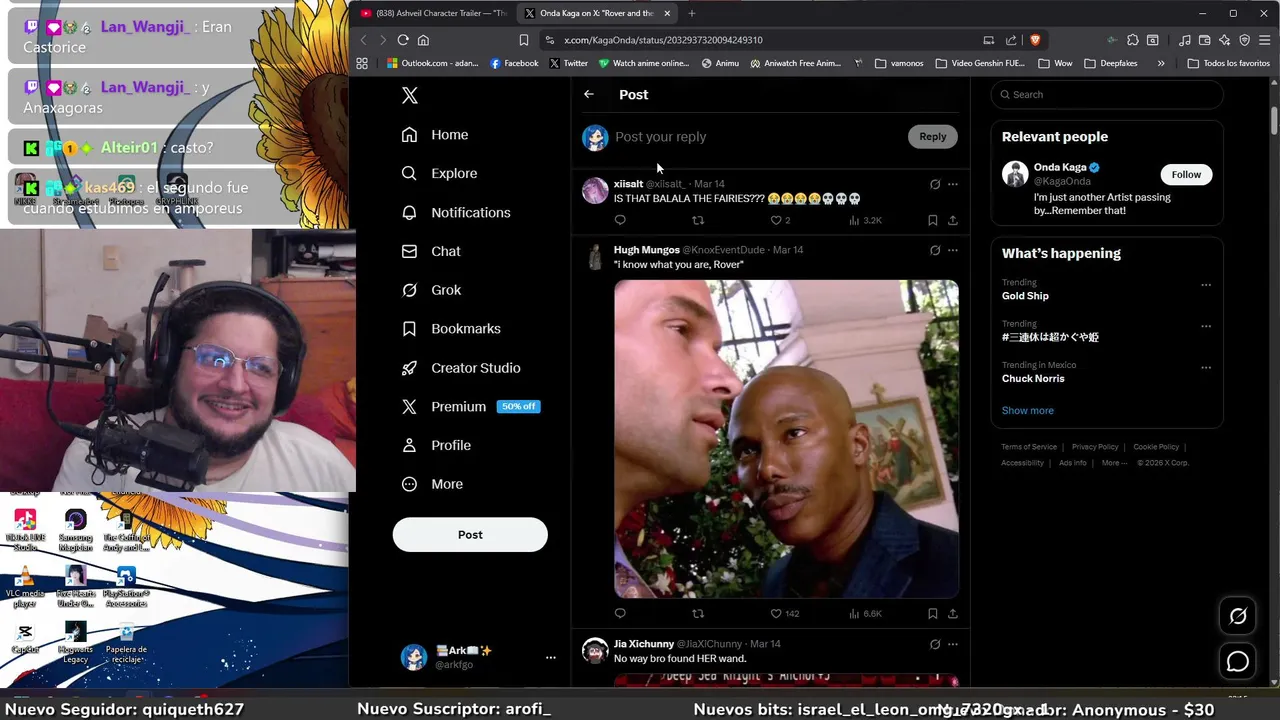Switch to the Ashveil Character Trailer tab
The image size is (1280, 720).
[x=434, y=13]
